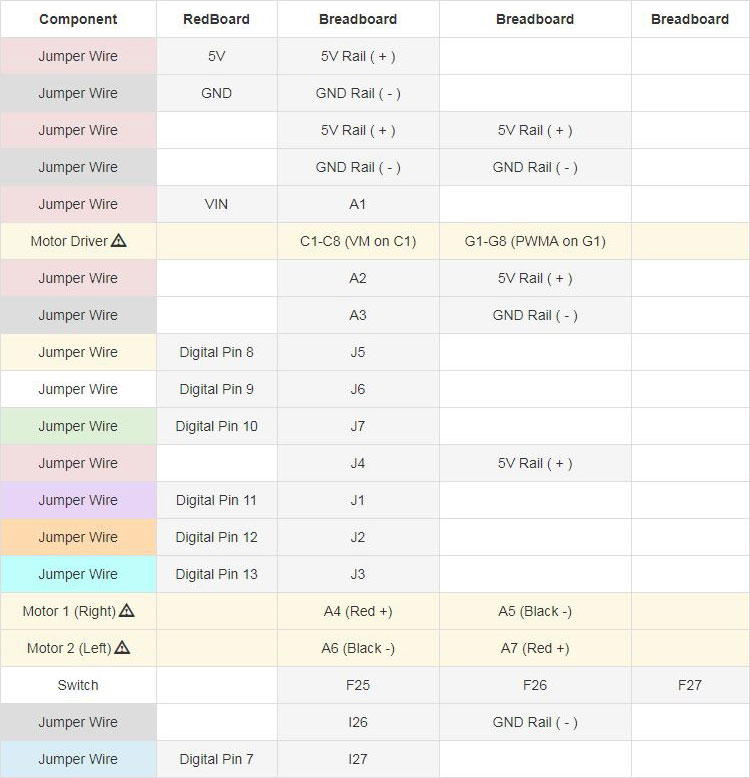
Task: Click the warning icon beside Motor Driver
Action: pyautogui.click(x=119, y=241)
